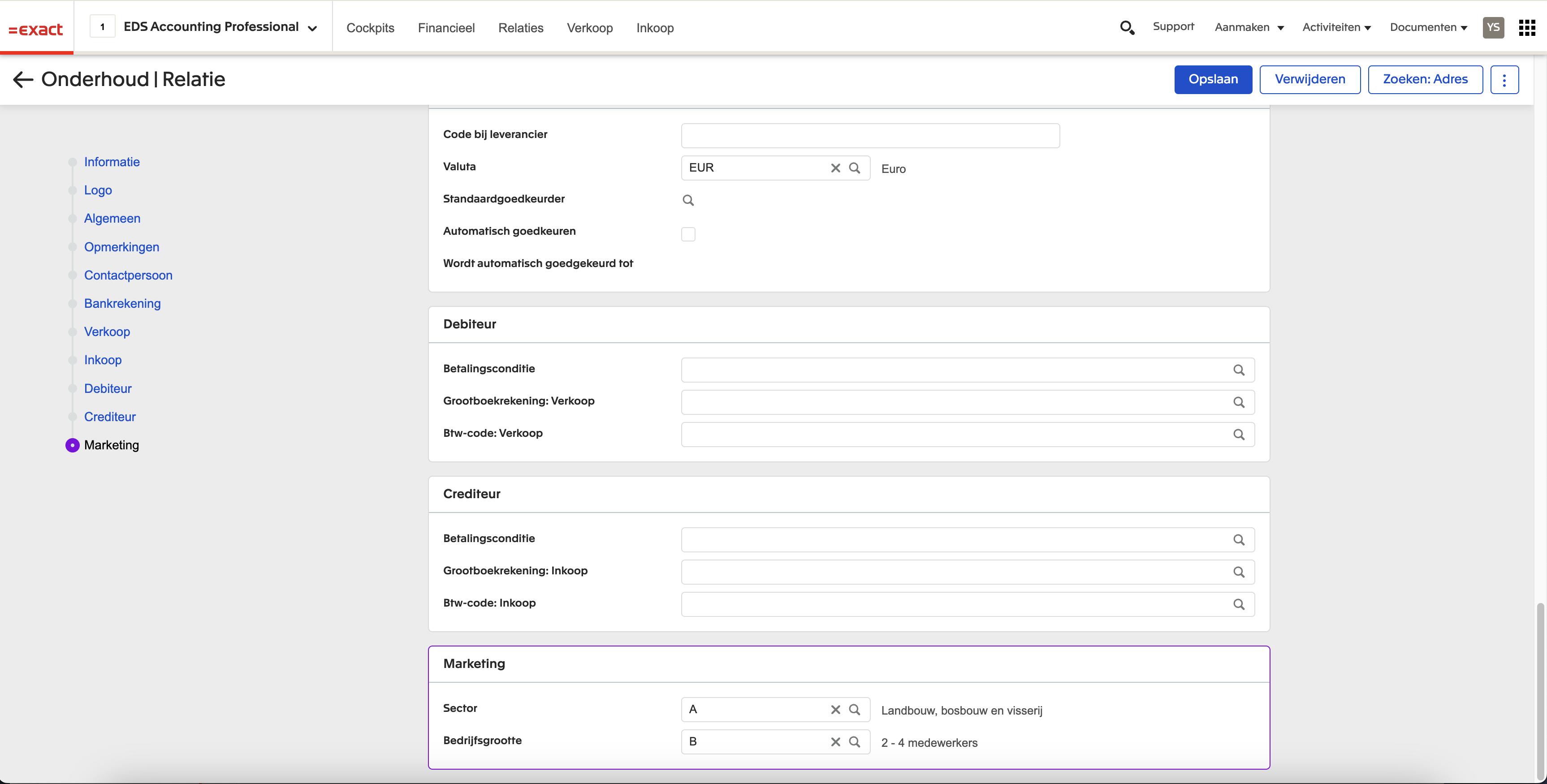Click the Opslaan button
This screenshot has height=784, width=1547.
(x=1213, y=80)
